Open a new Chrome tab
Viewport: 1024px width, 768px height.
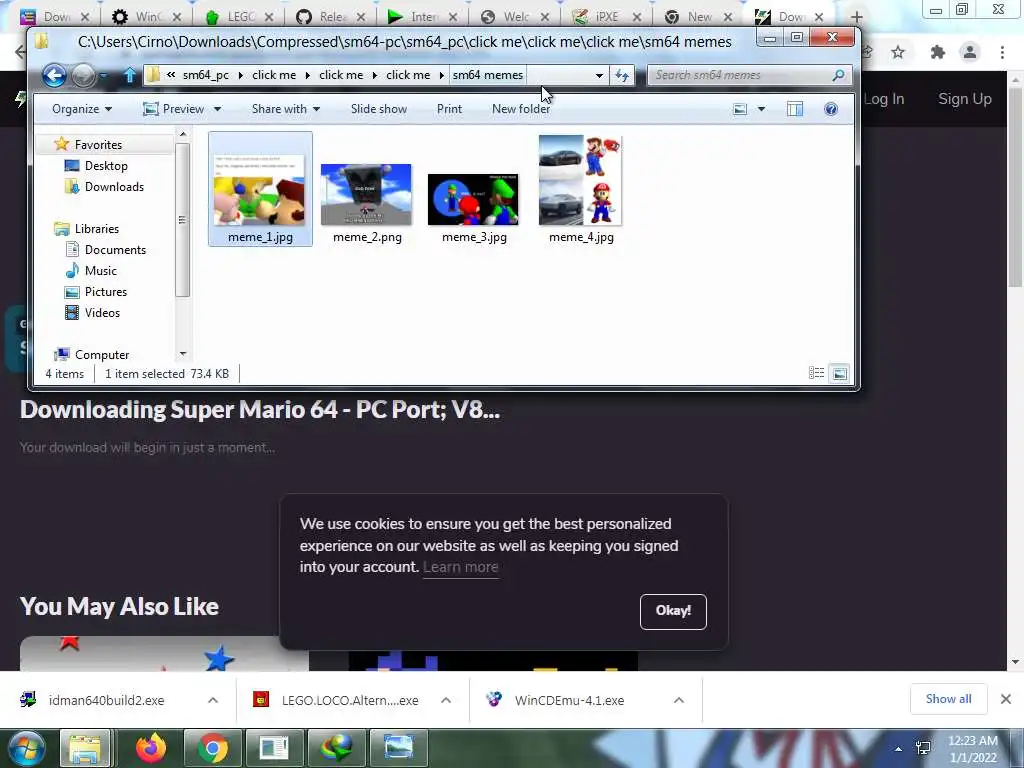point(857,17)
